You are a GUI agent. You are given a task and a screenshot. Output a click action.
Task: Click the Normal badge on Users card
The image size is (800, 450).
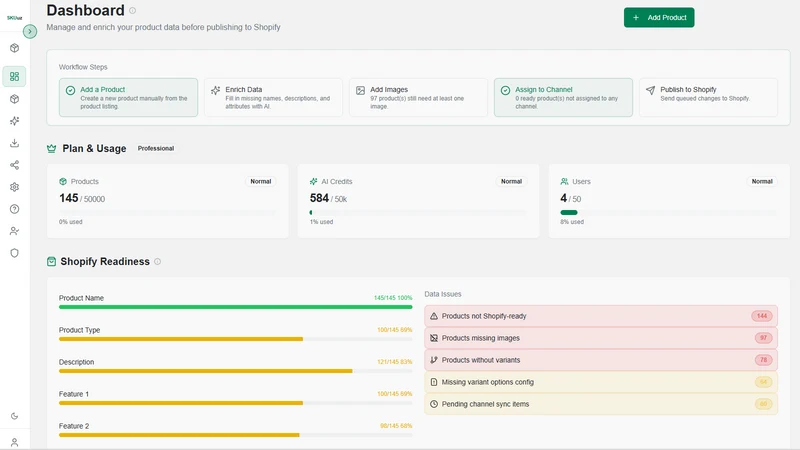pyautogui.click(x=762, y=181)
